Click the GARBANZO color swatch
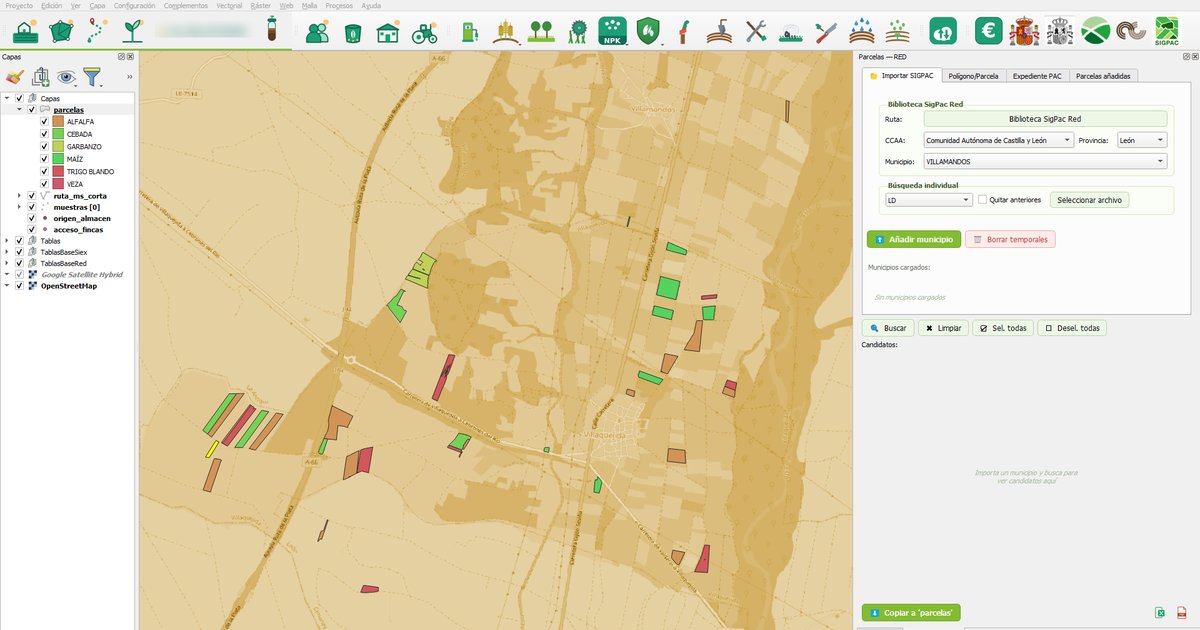This screenshot has width=1200, height=630. pos(58,147)
